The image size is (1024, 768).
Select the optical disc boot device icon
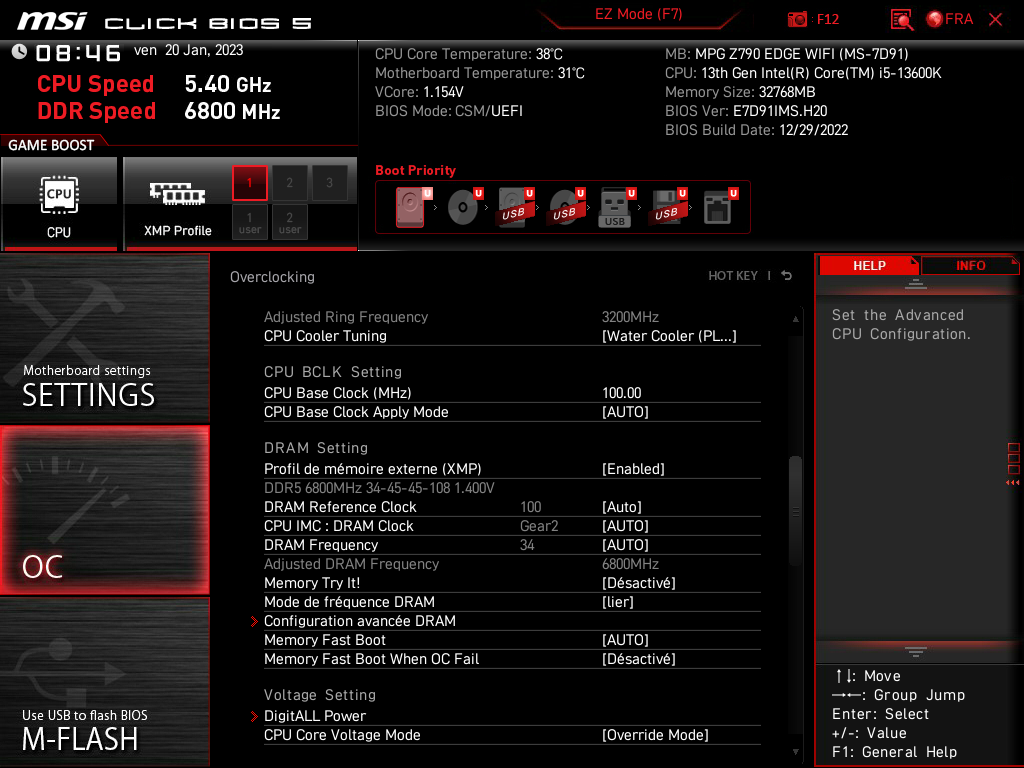click(464, 207)
